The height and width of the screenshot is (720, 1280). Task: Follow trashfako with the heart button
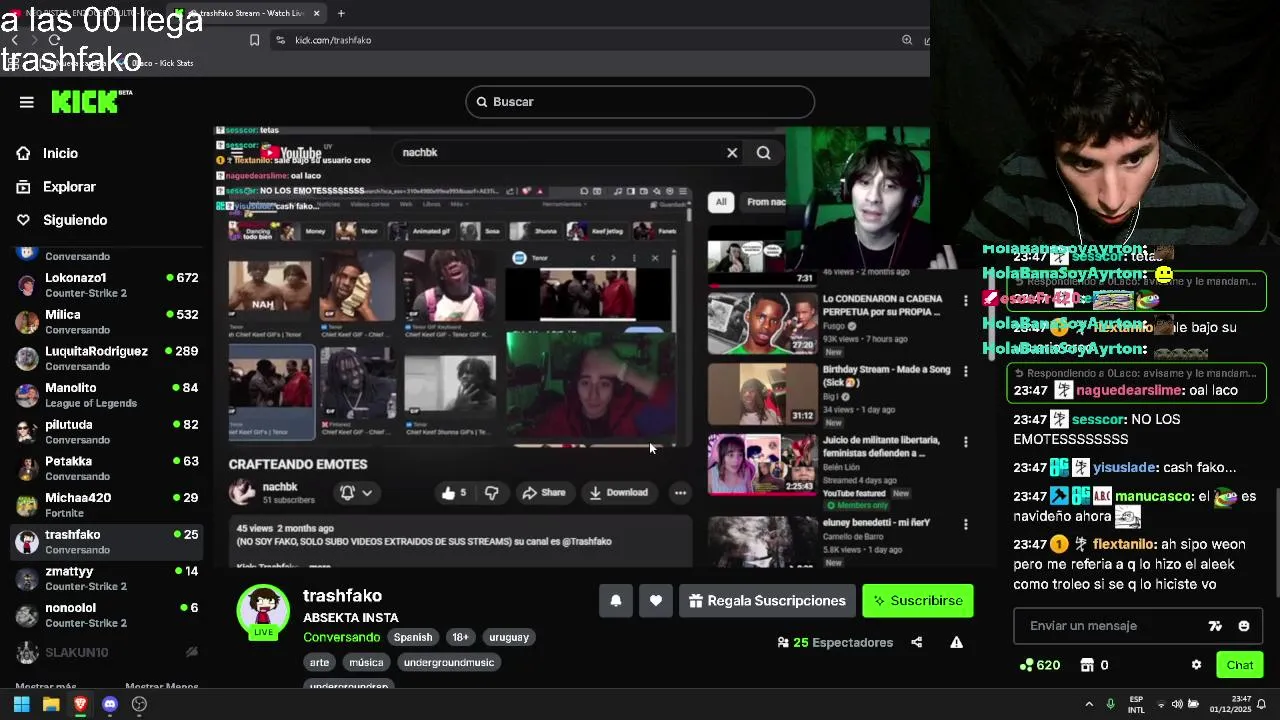click(656, 601)
